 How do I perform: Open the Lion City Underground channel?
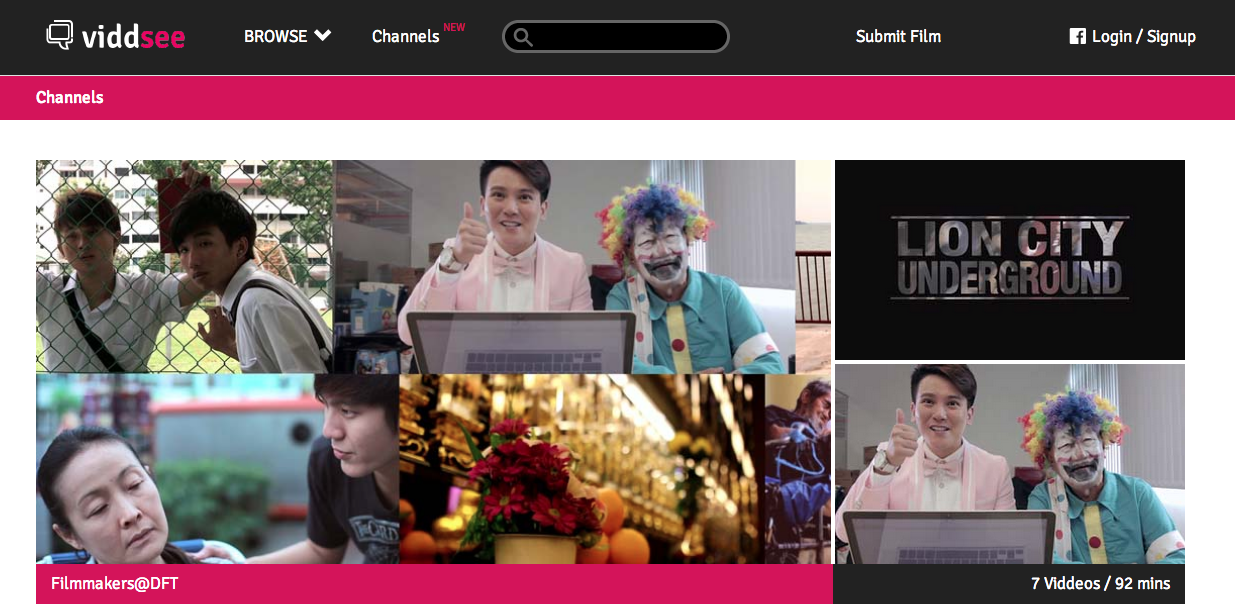[x=1009, y=380]
